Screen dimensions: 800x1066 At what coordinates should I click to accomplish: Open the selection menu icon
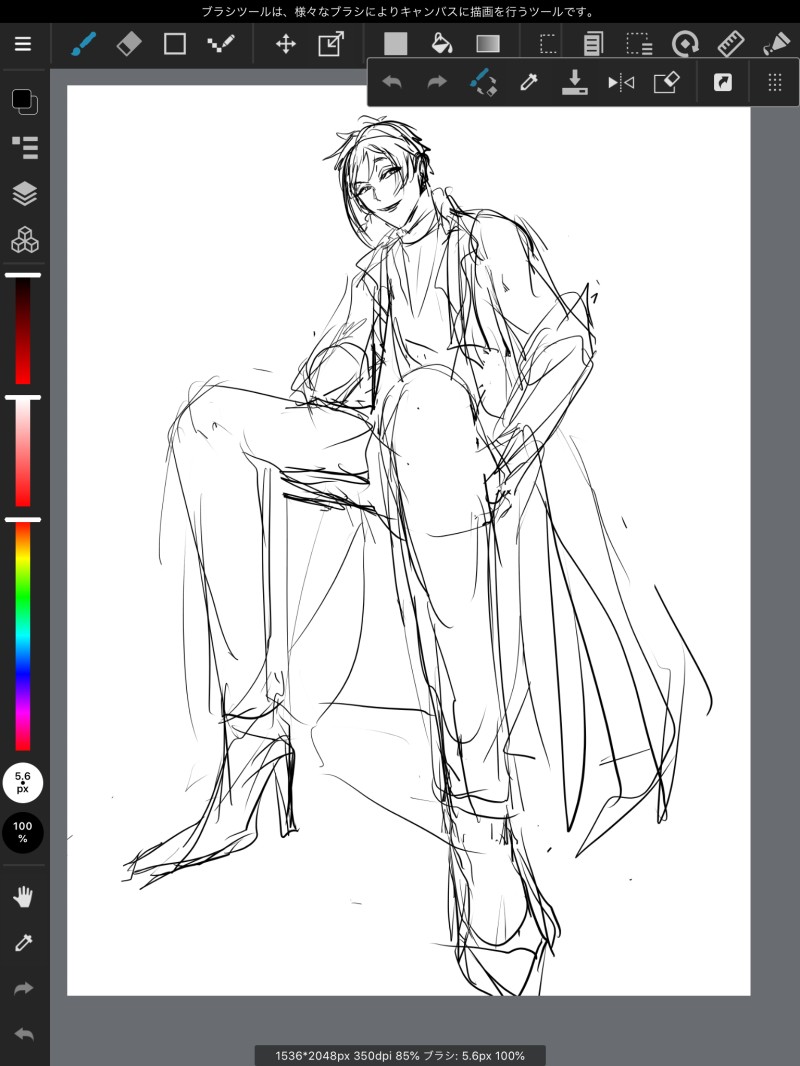639,44
